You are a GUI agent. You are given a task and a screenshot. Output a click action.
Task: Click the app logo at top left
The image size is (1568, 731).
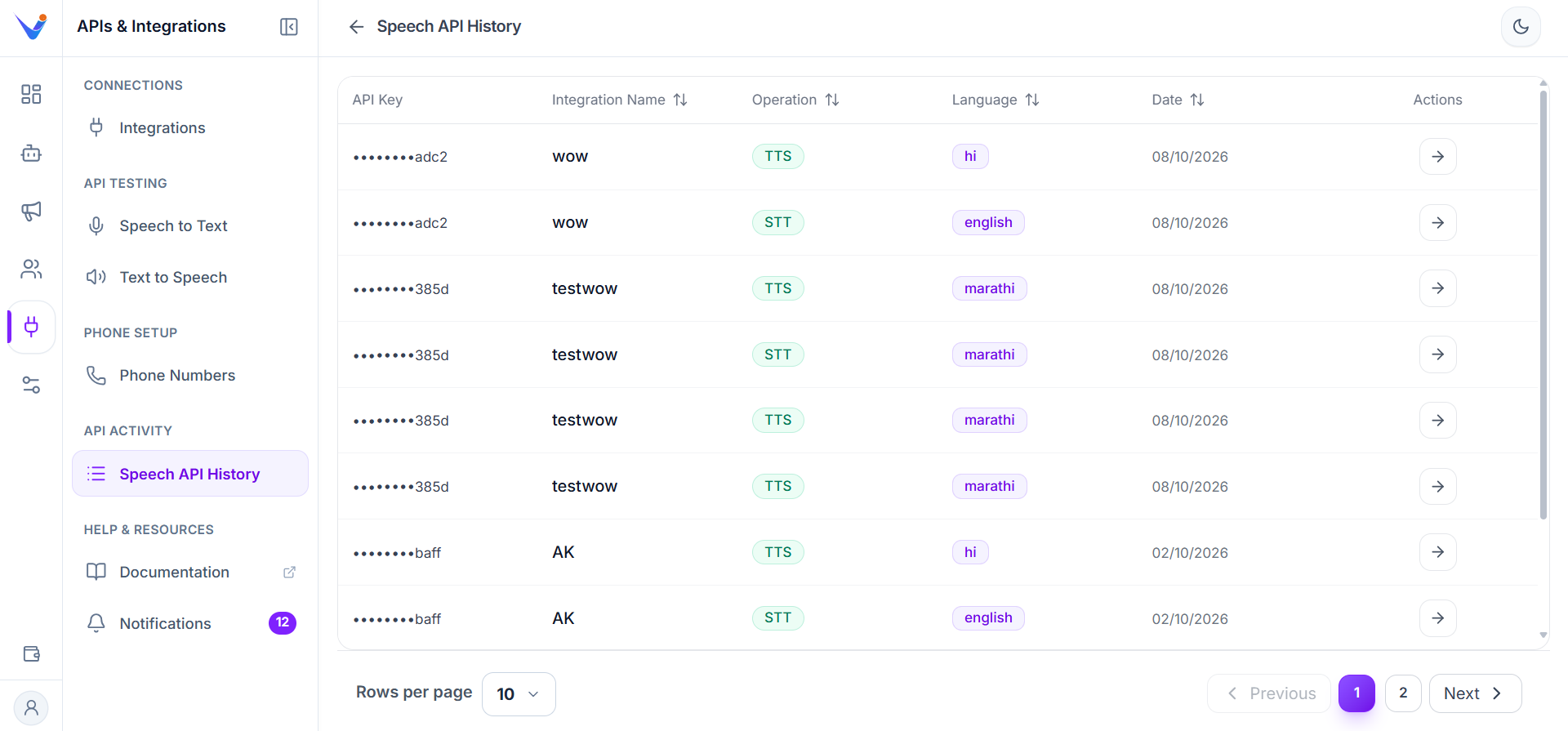pyautogui.click(x=31, y=26)
